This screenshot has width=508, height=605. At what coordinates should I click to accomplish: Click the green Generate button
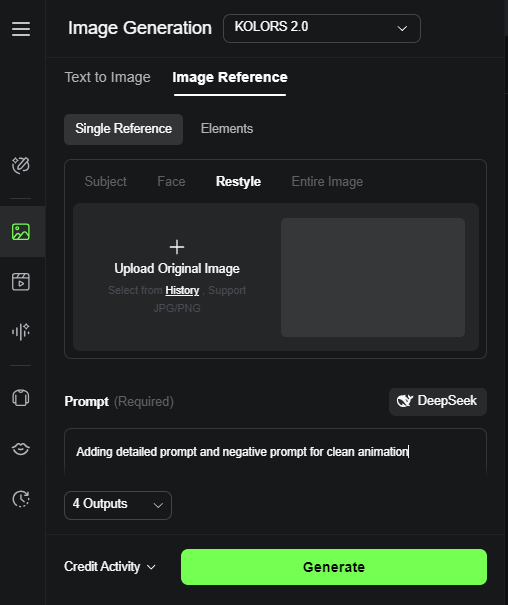[334, 567]
